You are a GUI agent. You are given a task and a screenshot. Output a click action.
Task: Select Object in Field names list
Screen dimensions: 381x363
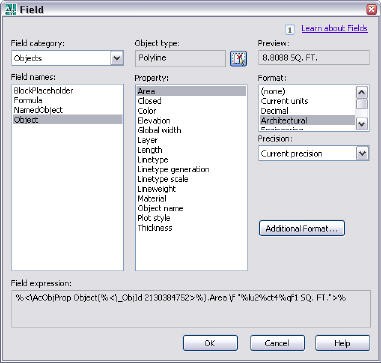pos(67,120)
